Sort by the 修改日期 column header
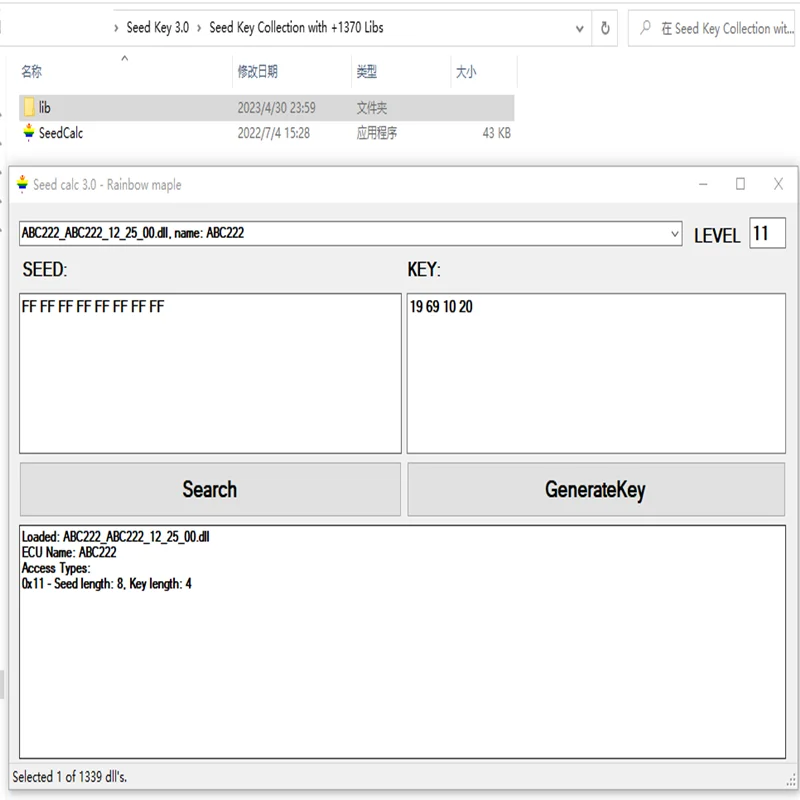 click(258, 71)
